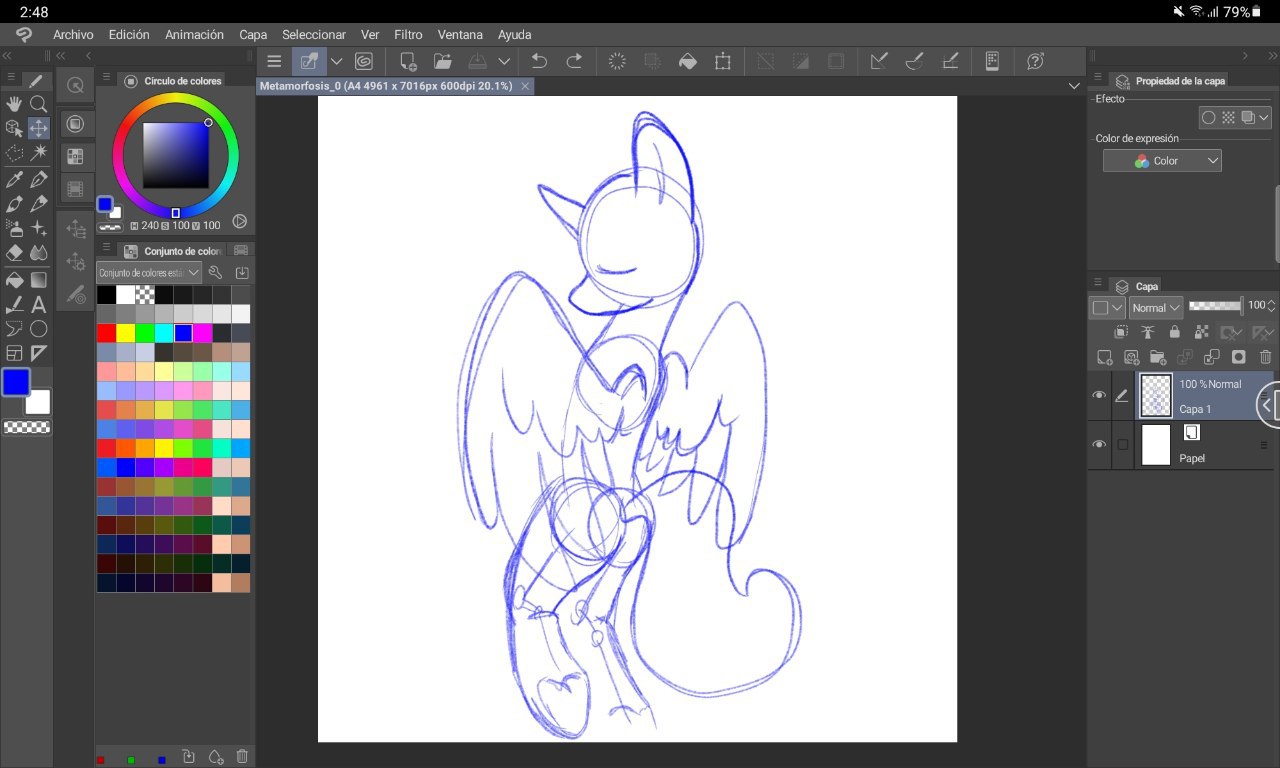The height and width of the screenshot is (768, 1280).
Task: Open the smartphone connection icon
Action: click(x=992, y=61)
